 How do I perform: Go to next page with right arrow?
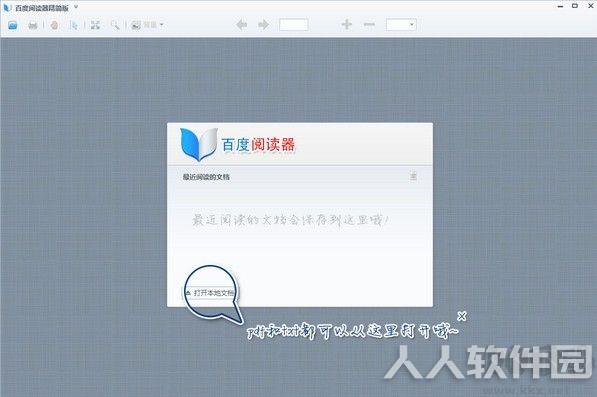pos(263,25)
